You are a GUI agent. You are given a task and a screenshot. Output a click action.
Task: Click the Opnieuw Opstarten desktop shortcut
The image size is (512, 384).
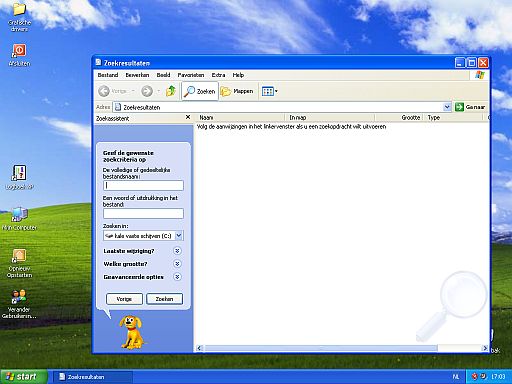[19, 263]
